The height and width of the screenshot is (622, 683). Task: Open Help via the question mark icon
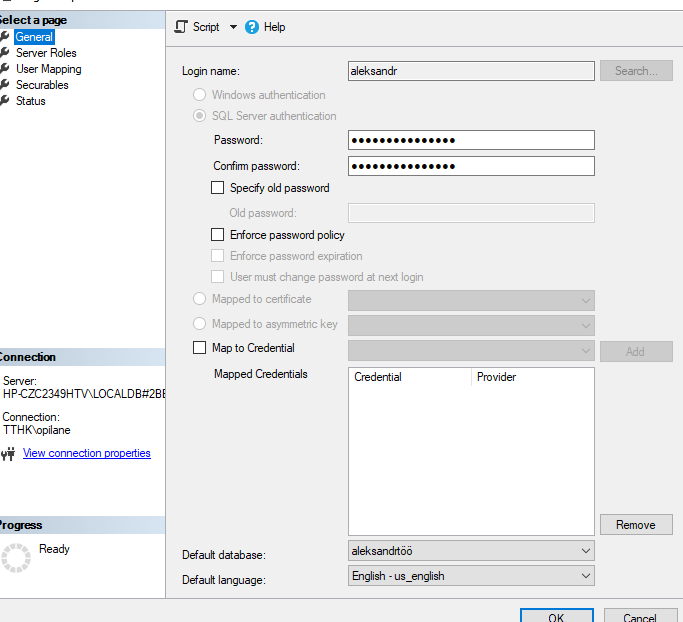pos(252,27)
